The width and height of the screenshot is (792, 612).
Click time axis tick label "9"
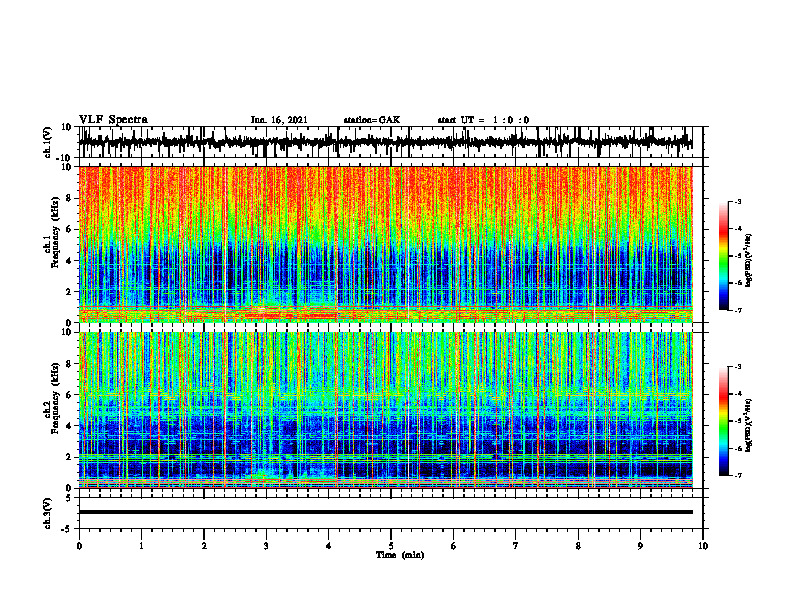(x=640, y=546)
